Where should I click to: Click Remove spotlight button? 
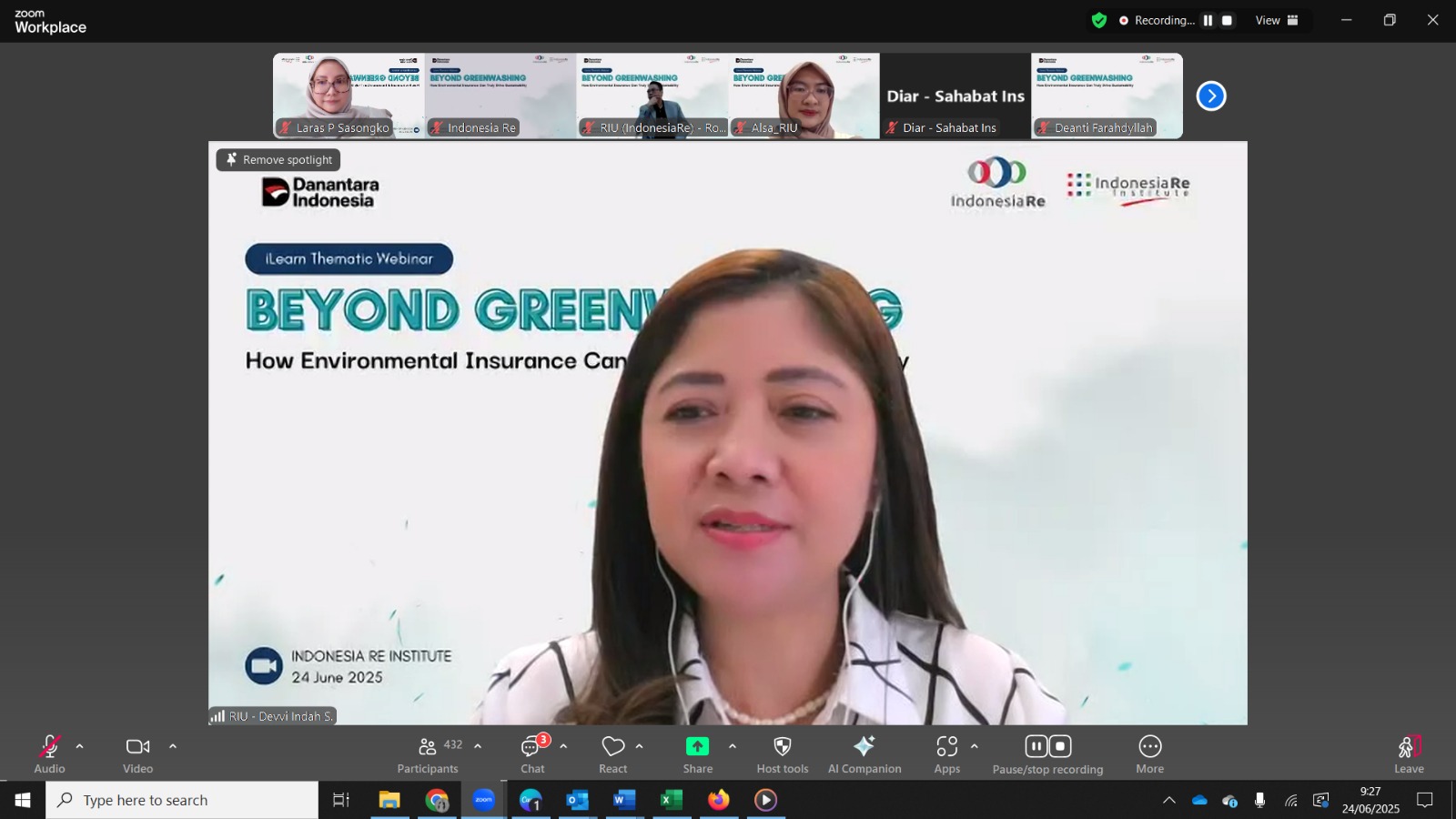click(x=278, y=159)
